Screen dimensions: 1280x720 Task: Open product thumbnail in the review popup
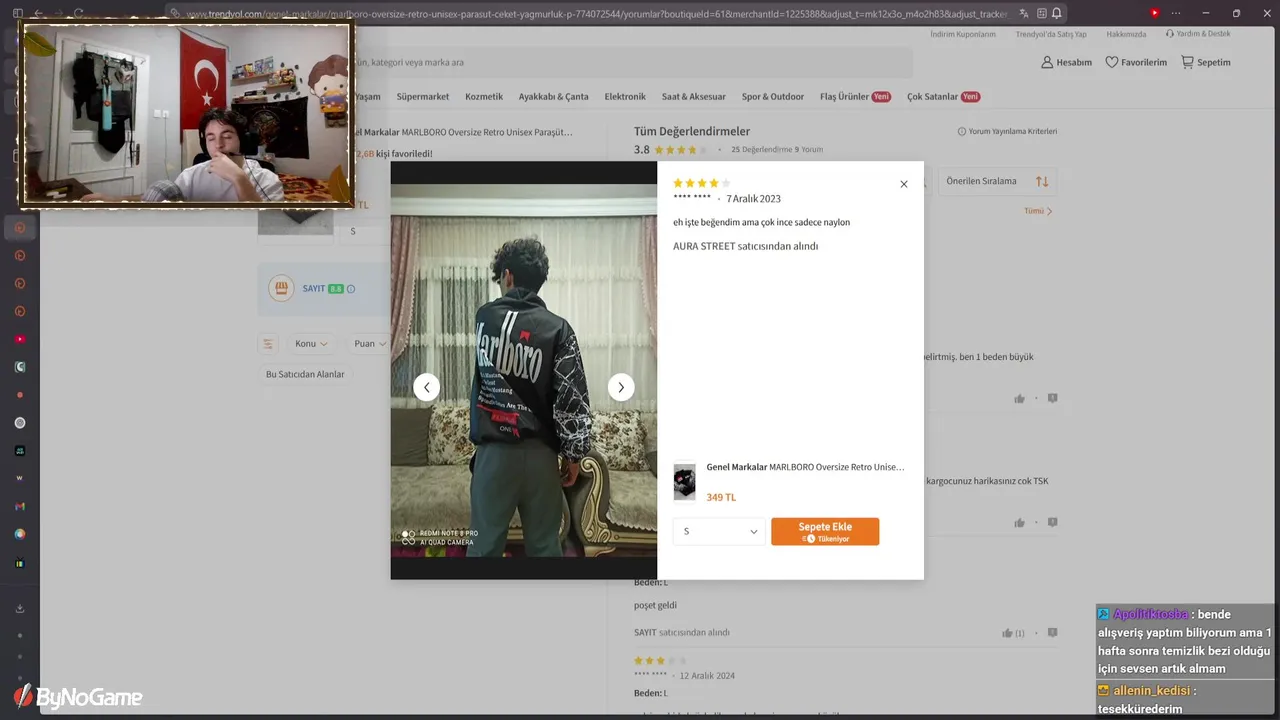pos(684,482)
